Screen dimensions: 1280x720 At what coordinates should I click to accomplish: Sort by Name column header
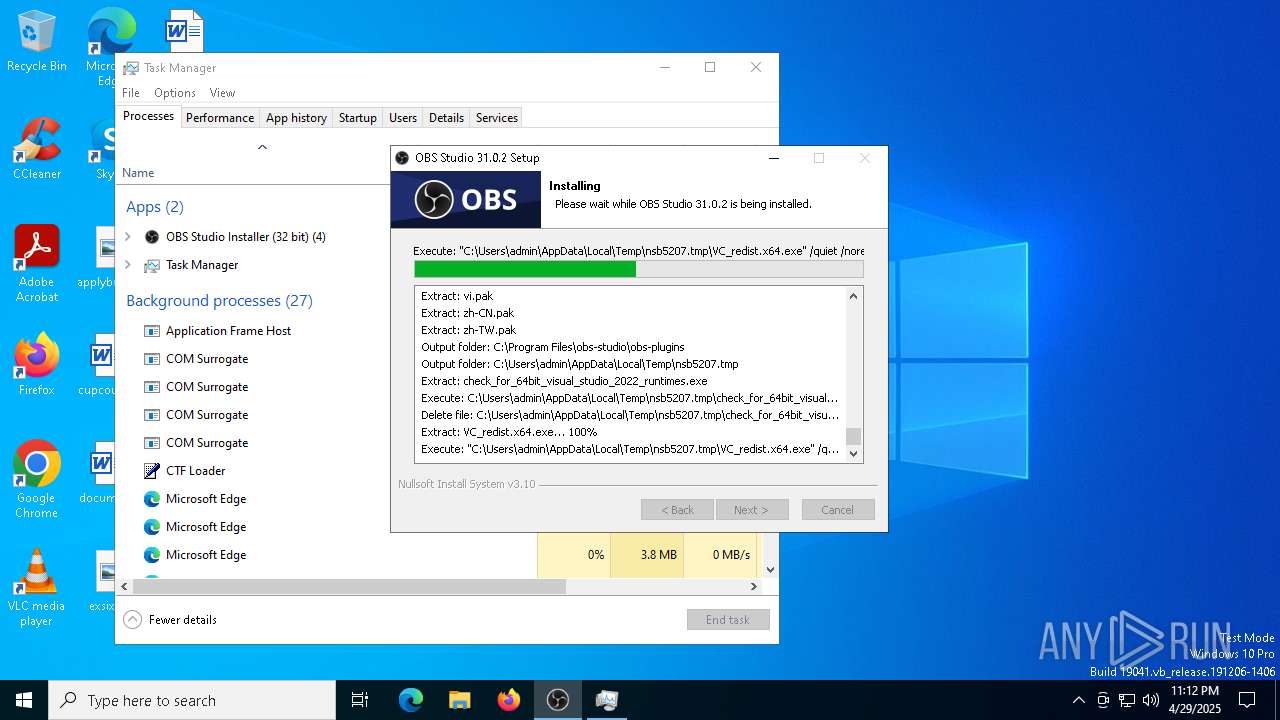click(x=138, y=173)
